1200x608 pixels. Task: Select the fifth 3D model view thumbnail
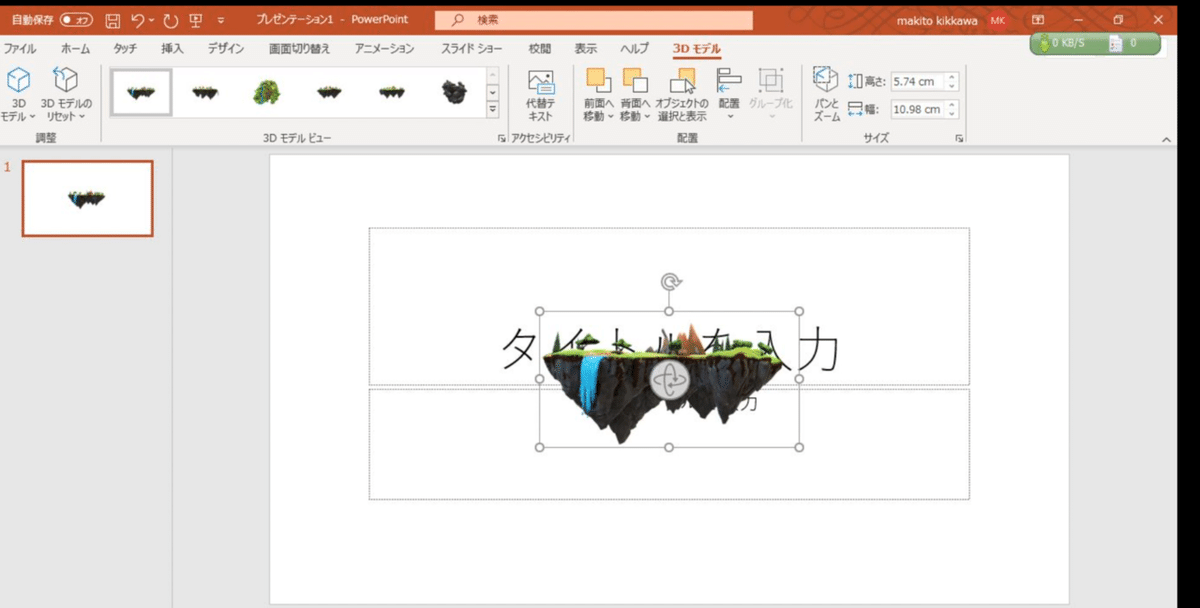click(x=391, y=92)
